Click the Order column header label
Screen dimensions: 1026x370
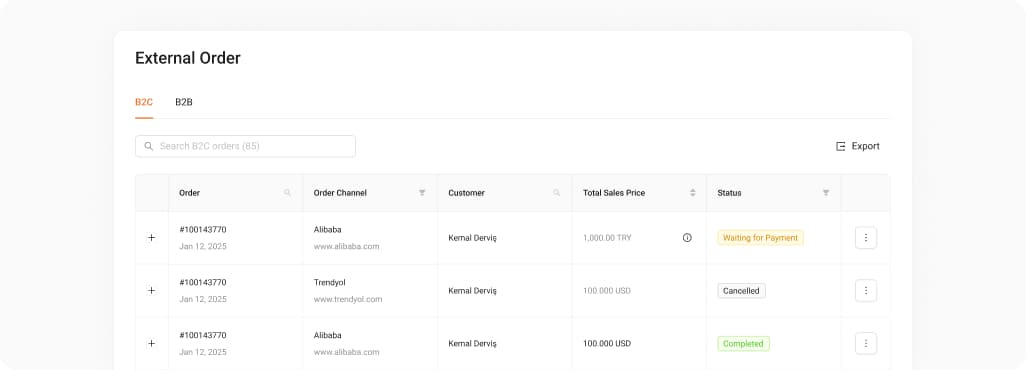click(190, 193)
